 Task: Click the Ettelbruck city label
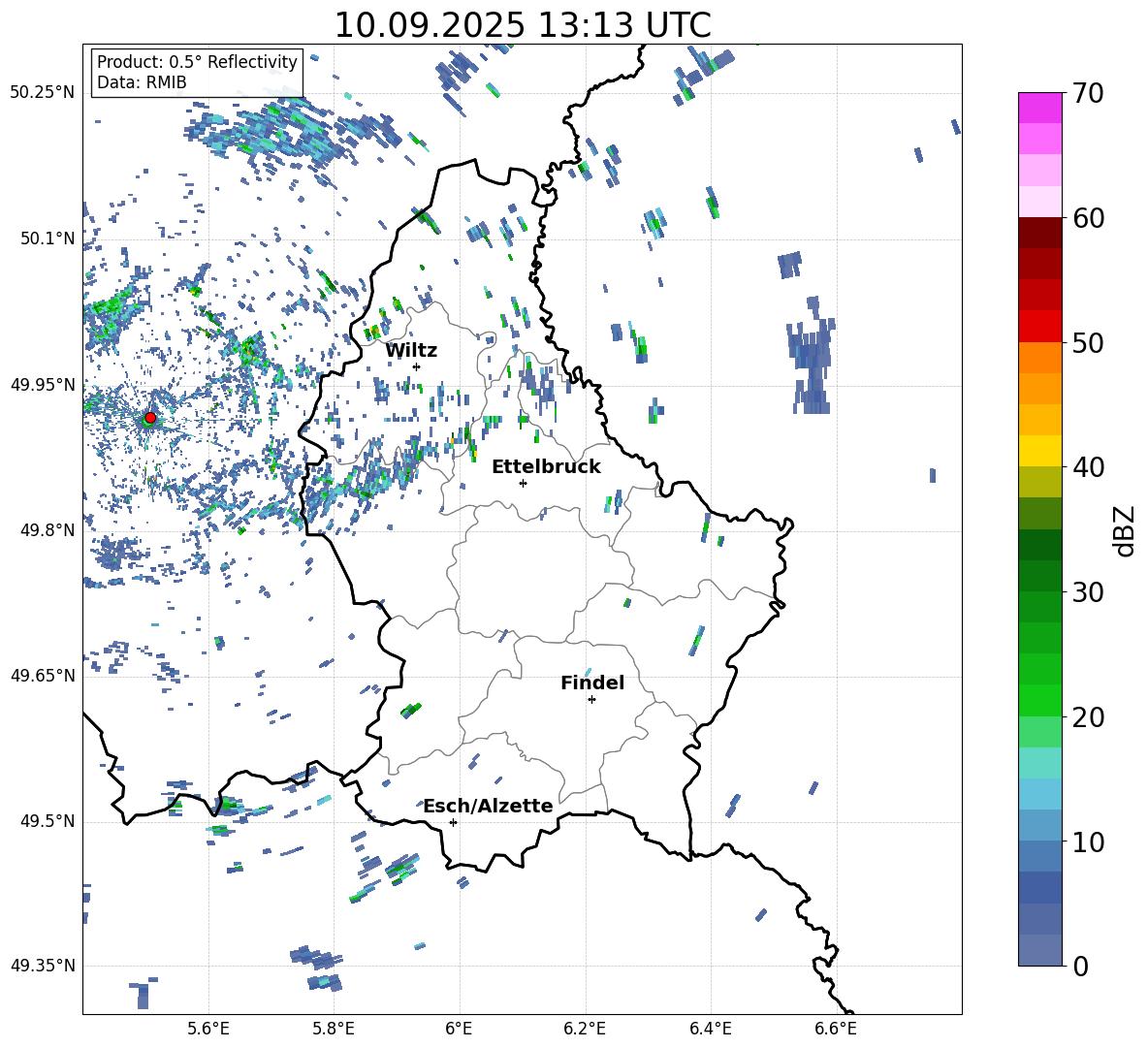[546, 467]
